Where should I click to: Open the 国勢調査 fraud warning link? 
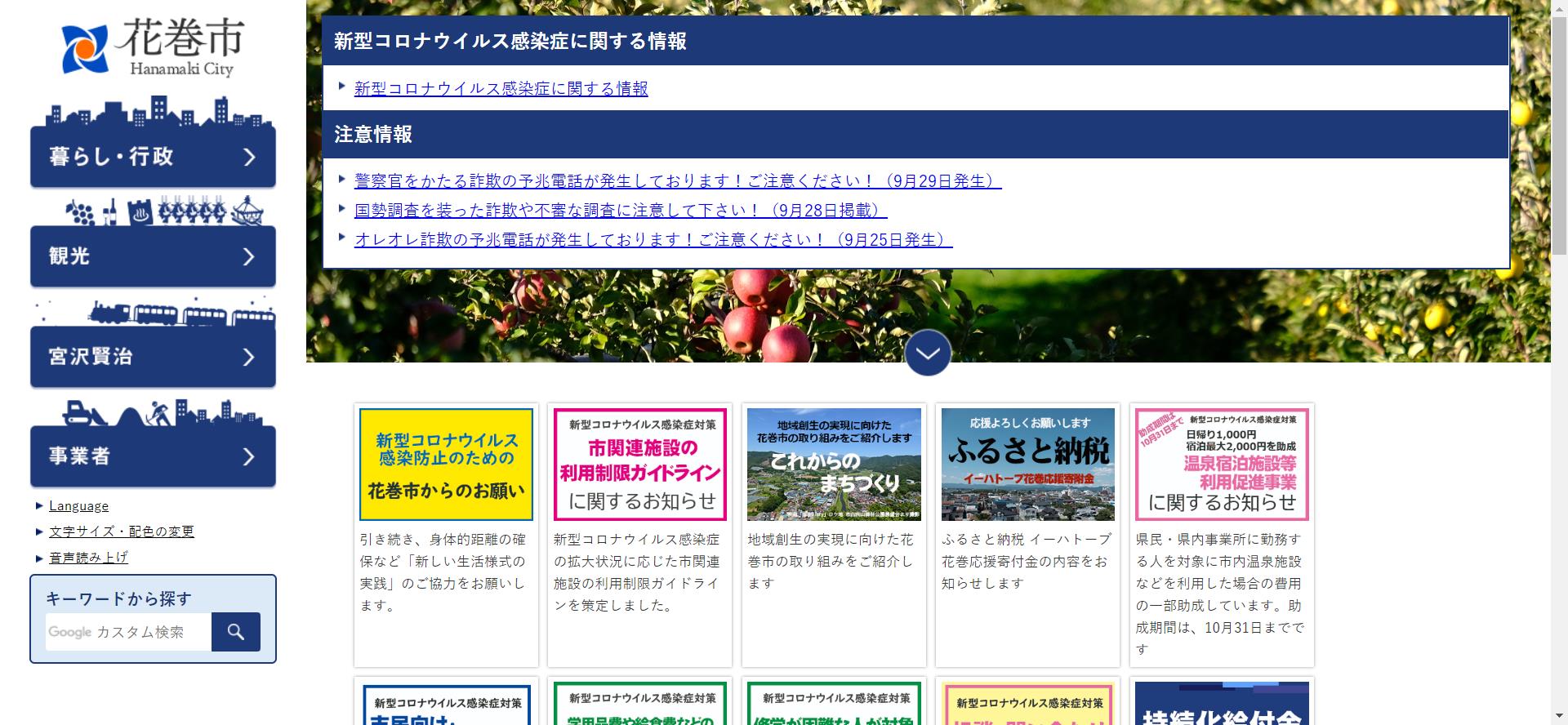coord(621,210)
